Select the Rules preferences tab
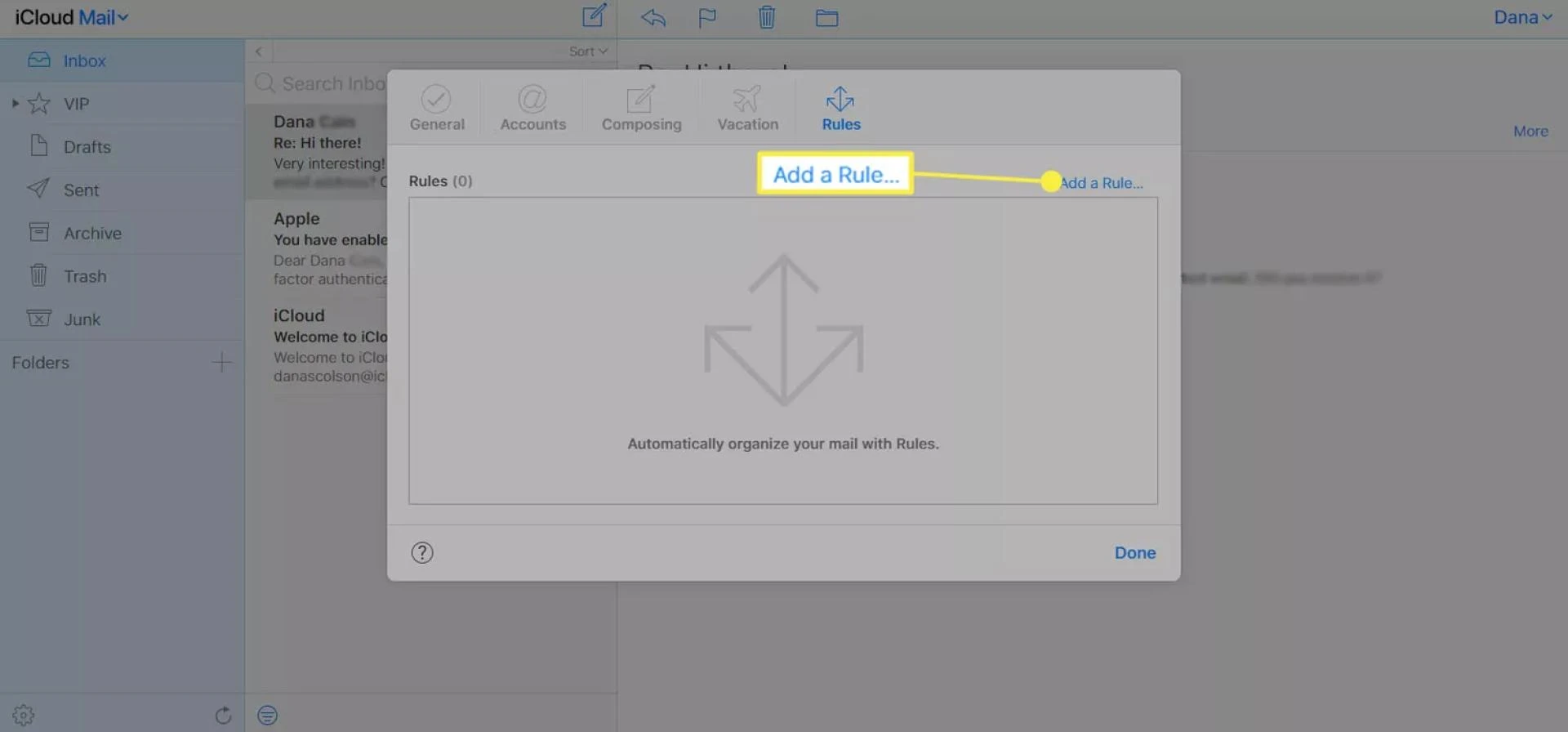The height and width of the screenshot is (732, 1568). [x=841, y=109]
